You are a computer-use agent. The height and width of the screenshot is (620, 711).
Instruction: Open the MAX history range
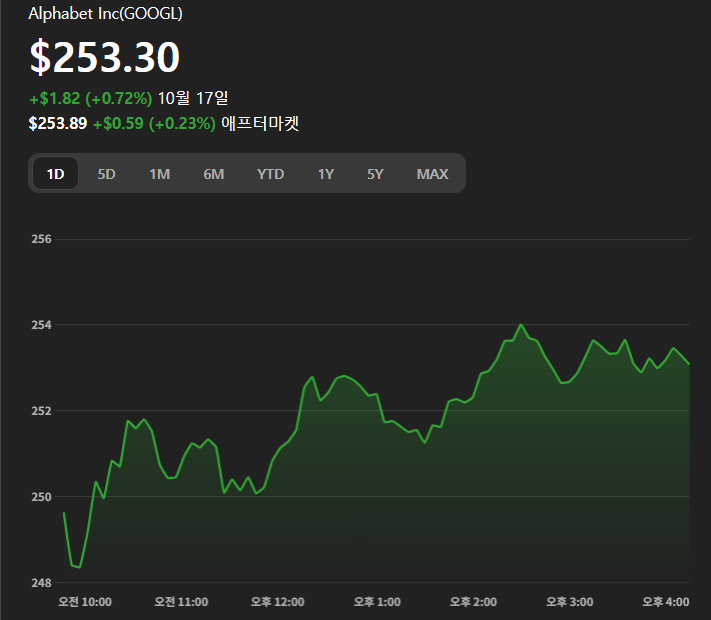click(x=432, y=174)
